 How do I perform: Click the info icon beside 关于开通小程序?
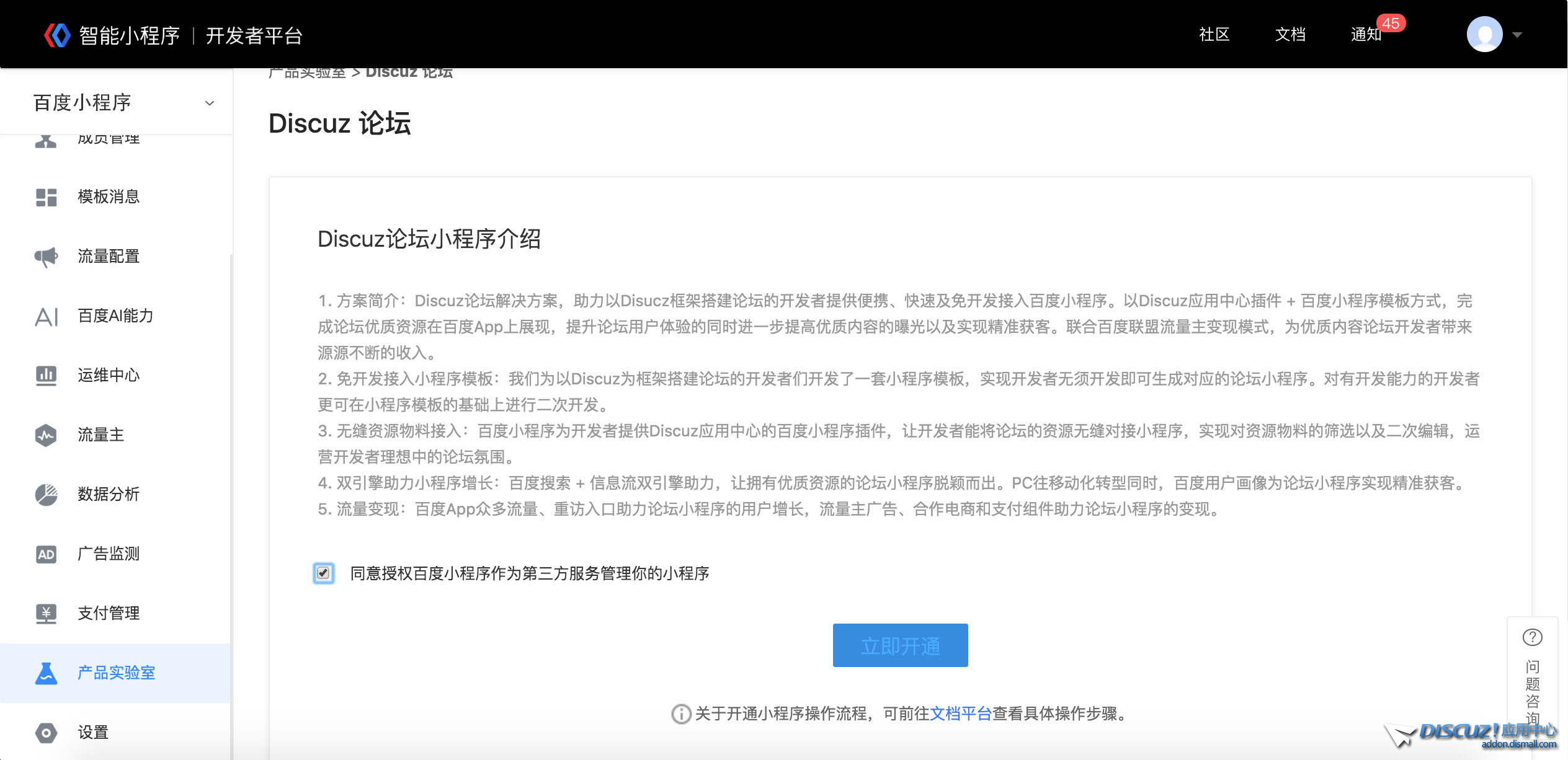(x=681, y=714)
